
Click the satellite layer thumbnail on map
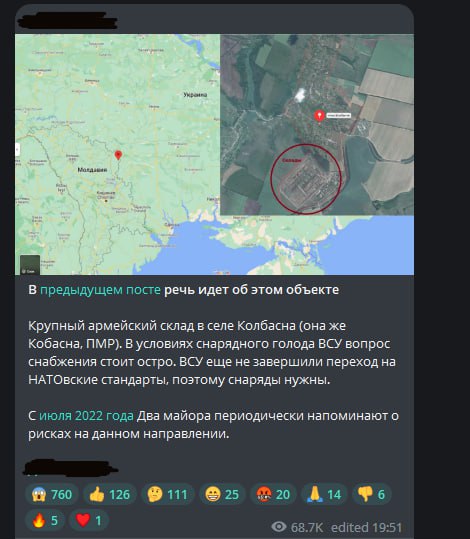[30, 264]
